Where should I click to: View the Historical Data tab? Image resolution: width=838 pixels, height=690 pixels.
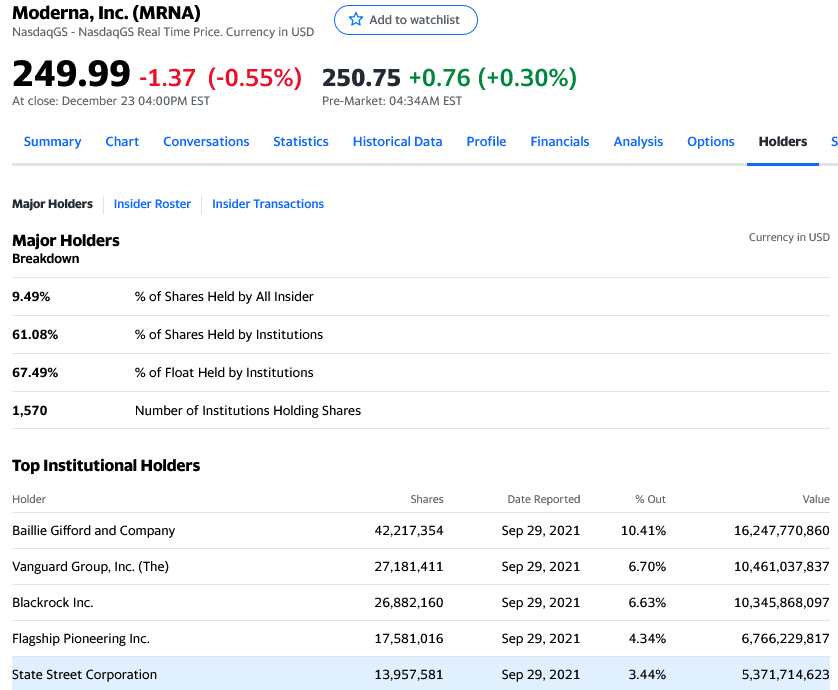398,142
